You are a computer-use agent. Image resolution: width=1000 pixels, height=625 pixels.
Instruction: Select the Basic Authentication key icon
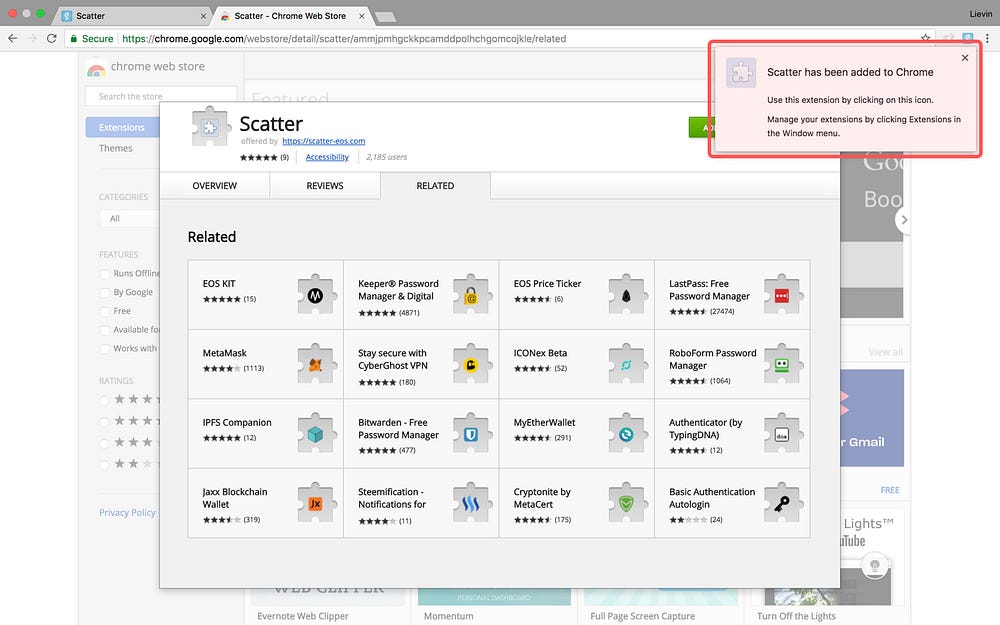click(x=783, y=503)
